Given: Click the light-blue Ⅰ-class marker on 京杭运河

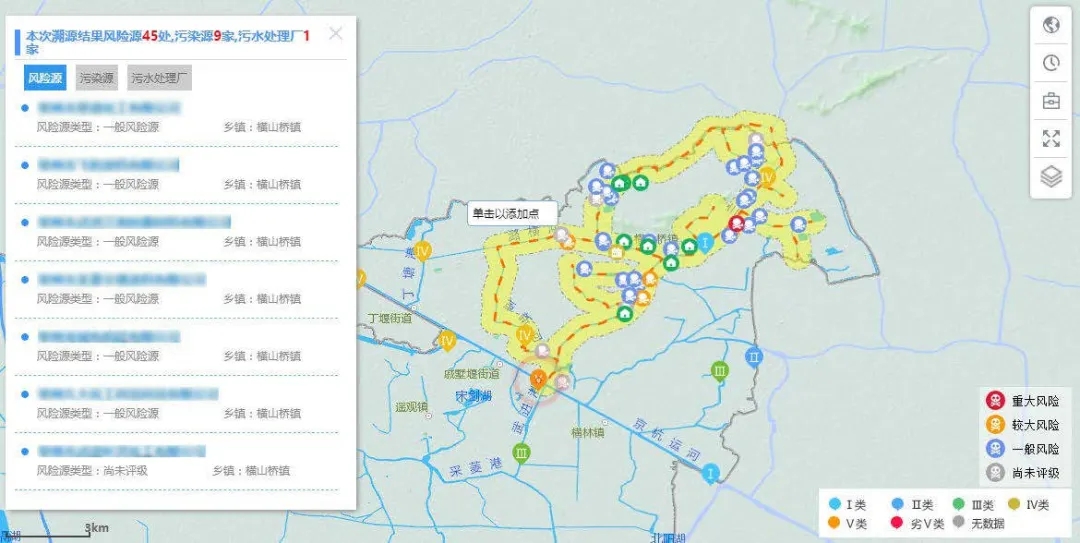Looking at the screenshot, I should click(711, 474).
